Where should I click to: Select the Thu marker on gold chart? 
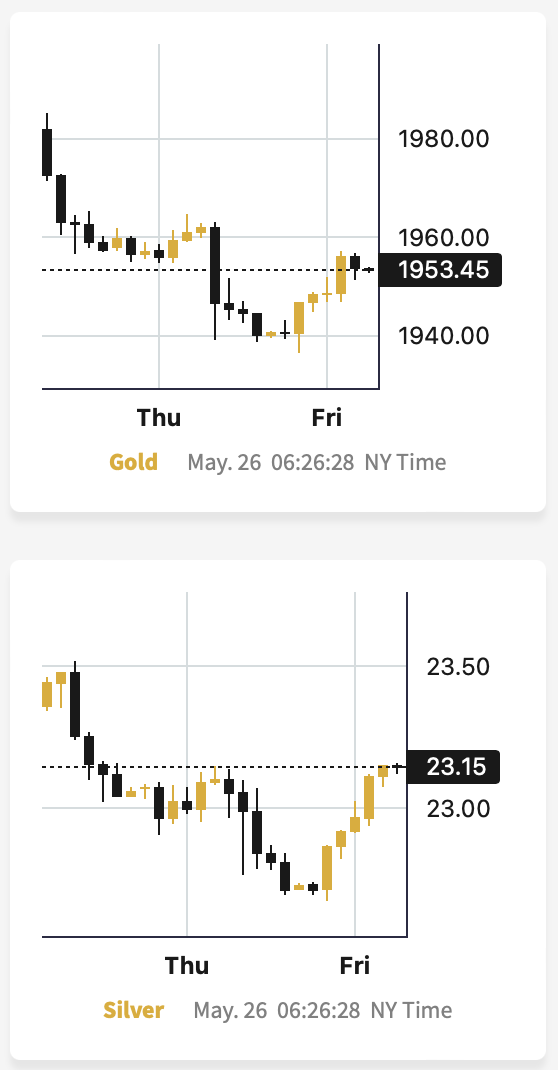pos(159,417)
